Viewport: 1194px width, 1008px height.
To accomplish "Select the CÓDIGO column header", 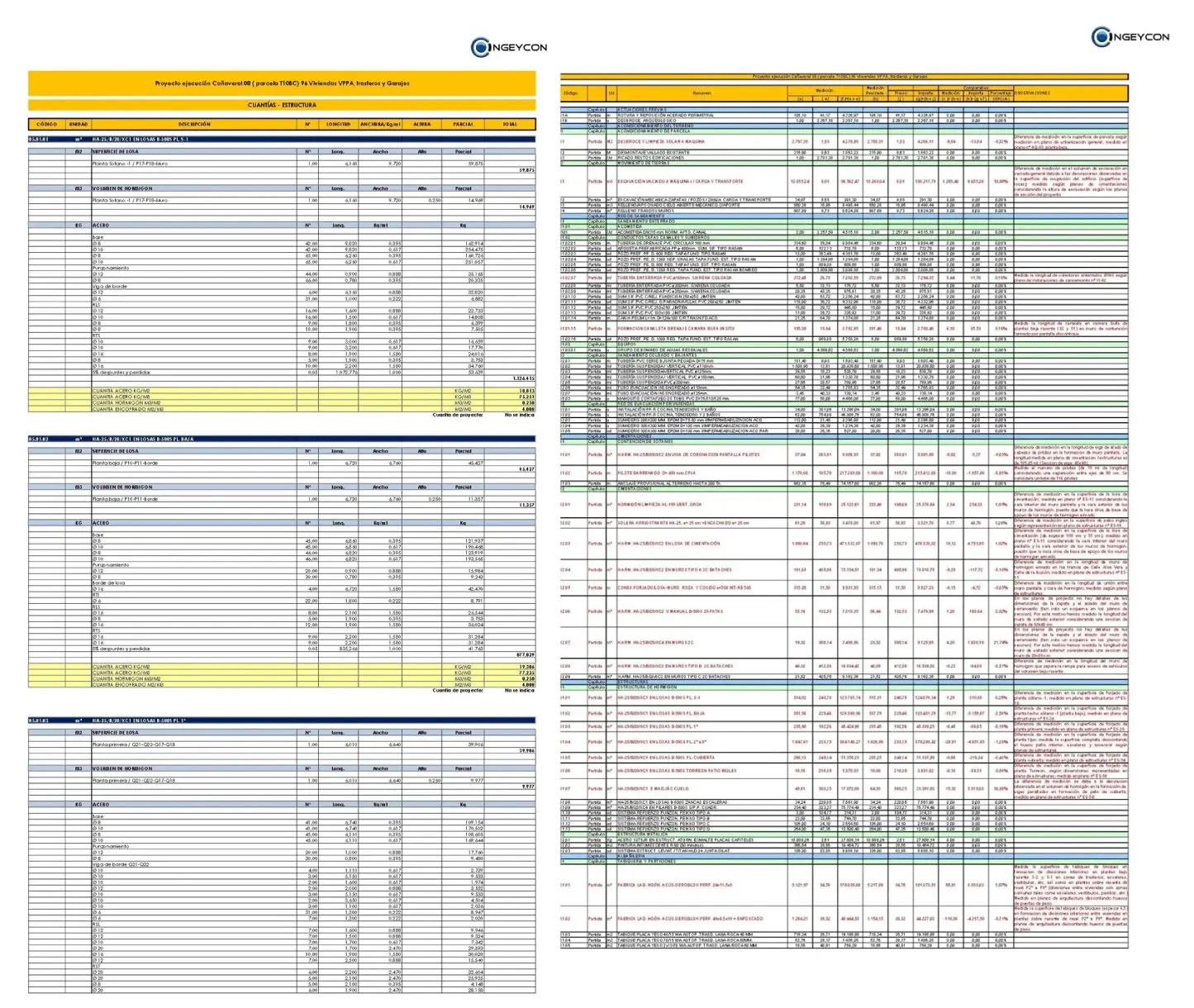I will 46,124.
